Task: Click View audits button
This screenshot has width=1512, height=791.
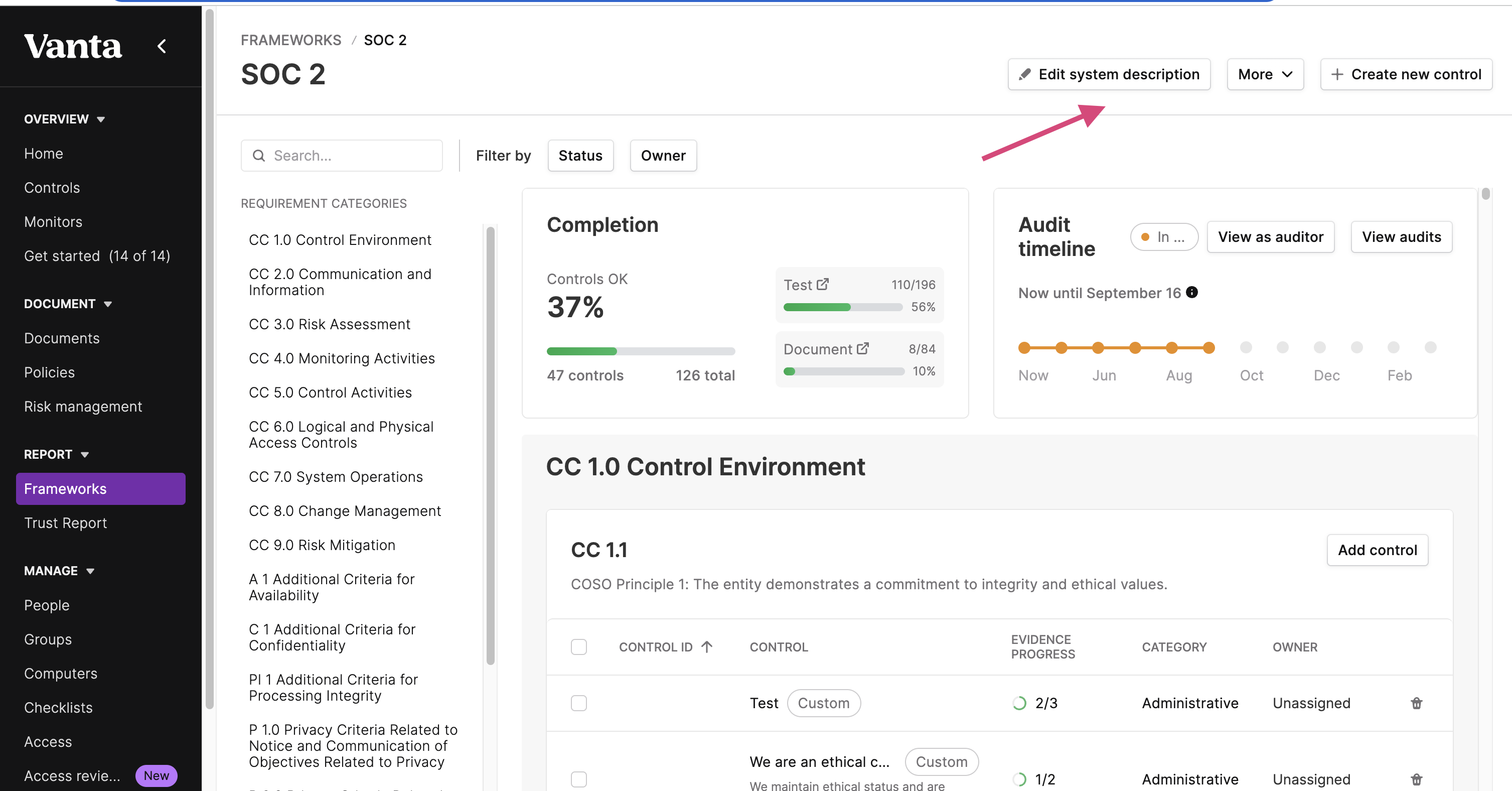Action: coord(1401,237)
